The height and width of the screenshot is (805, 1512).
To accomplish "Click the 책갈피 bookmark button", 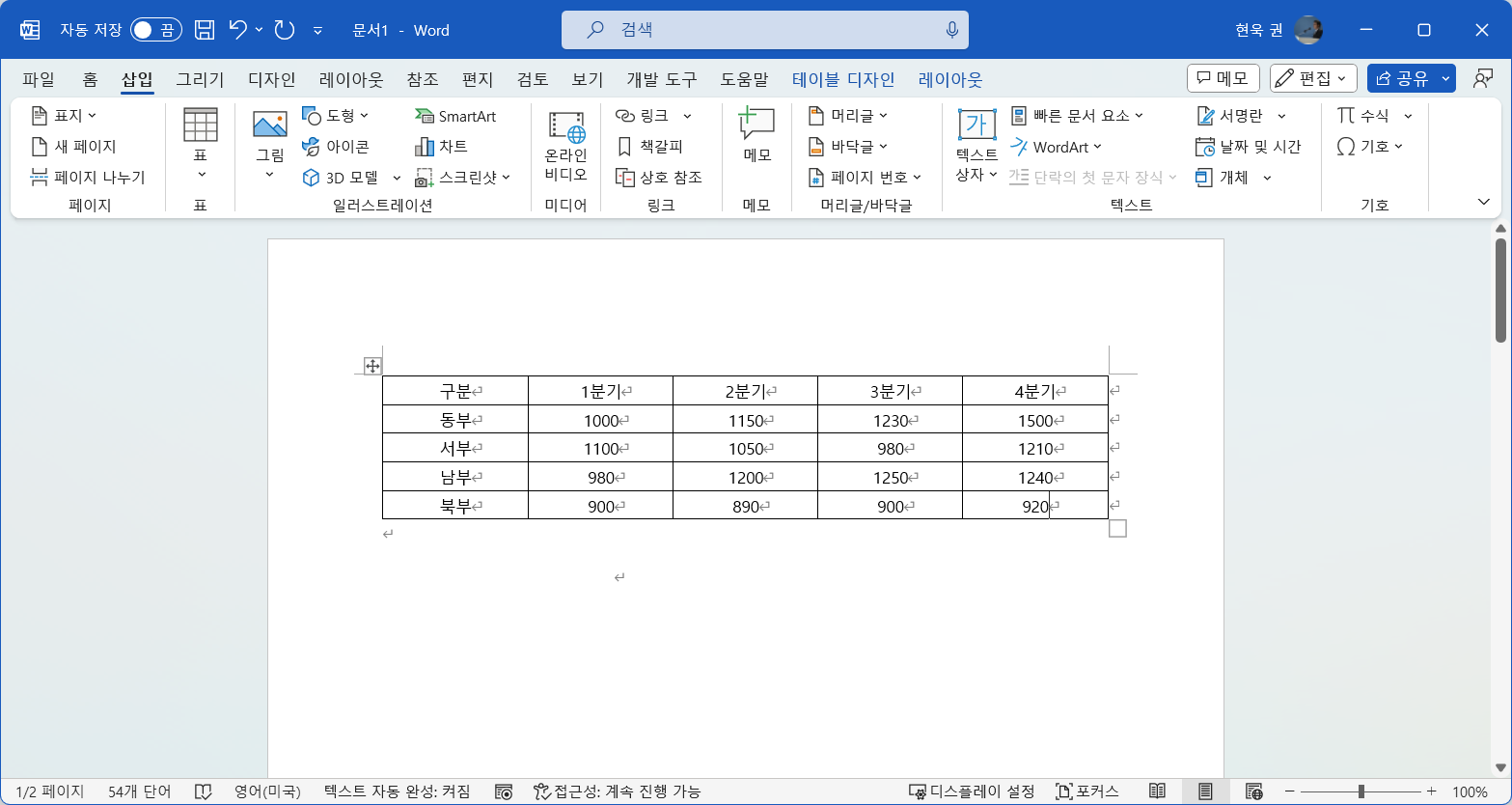I will [649, 147].
